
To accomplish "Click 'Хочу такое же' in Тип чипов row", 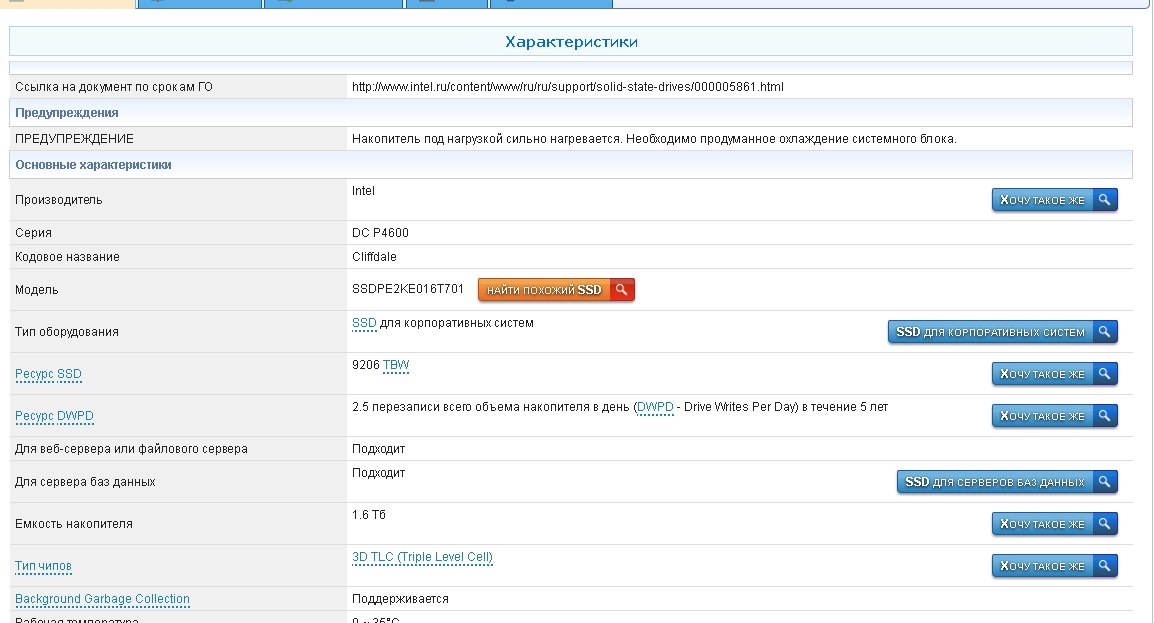I will click(1055, 566).
